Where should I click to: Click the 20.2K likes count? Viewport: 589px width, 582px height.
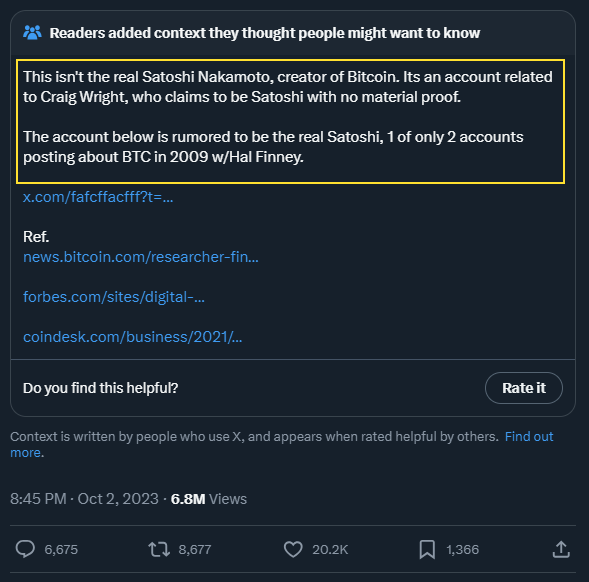pos(330,549)
